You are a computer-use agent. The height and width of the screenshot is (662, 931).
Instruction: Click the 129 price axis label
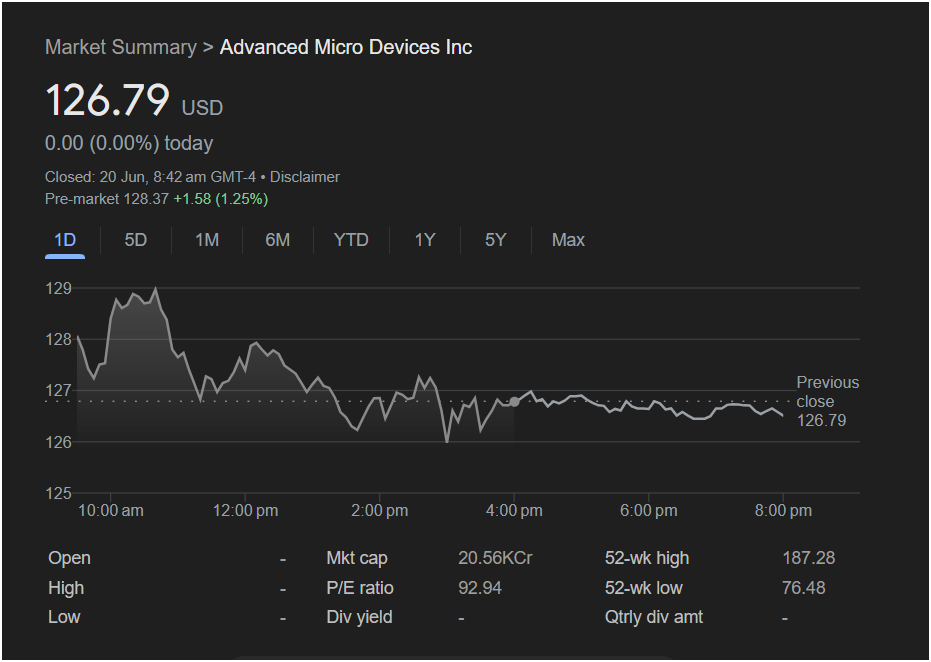point(58,289)
